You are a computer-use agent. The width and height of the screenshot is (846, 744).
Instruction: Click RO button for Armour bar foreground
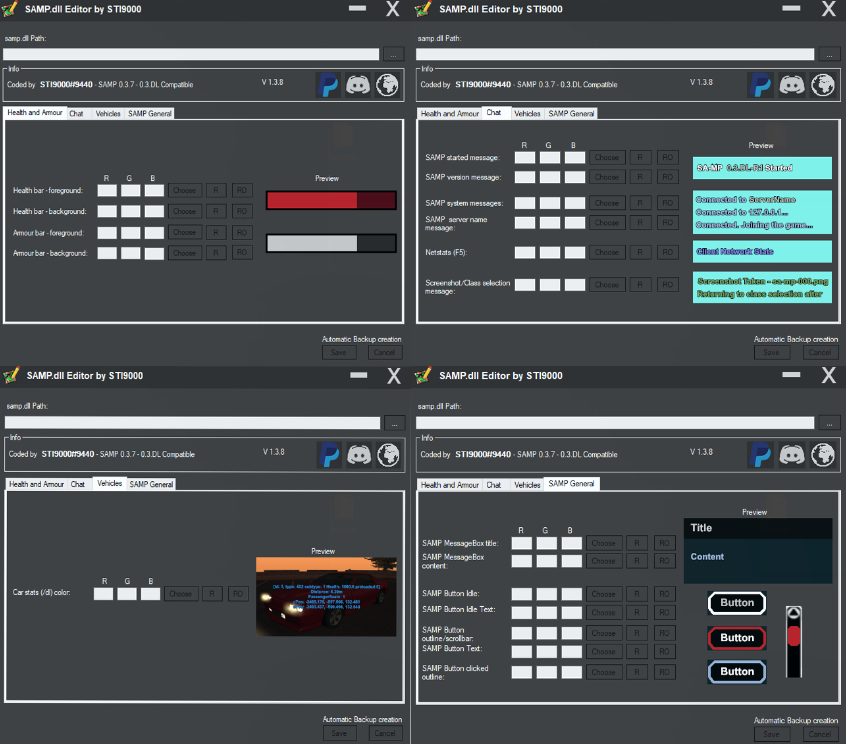coord(242,233)
